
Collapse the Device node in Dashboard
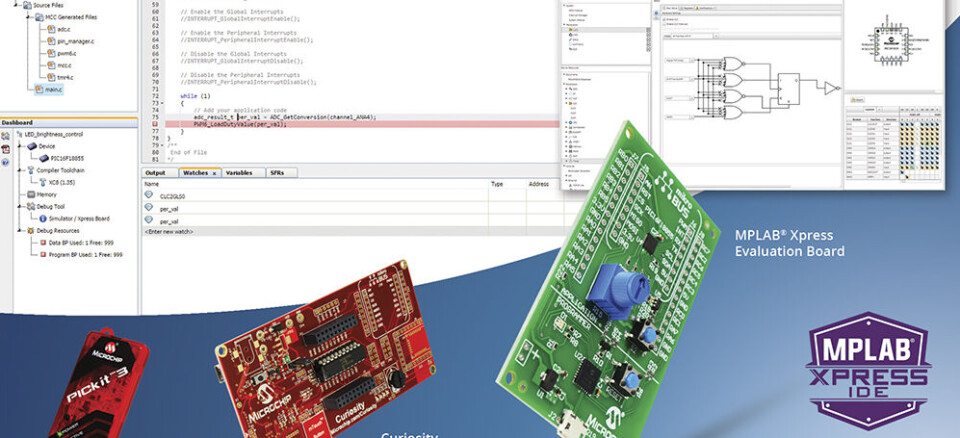tap(21, 146)
